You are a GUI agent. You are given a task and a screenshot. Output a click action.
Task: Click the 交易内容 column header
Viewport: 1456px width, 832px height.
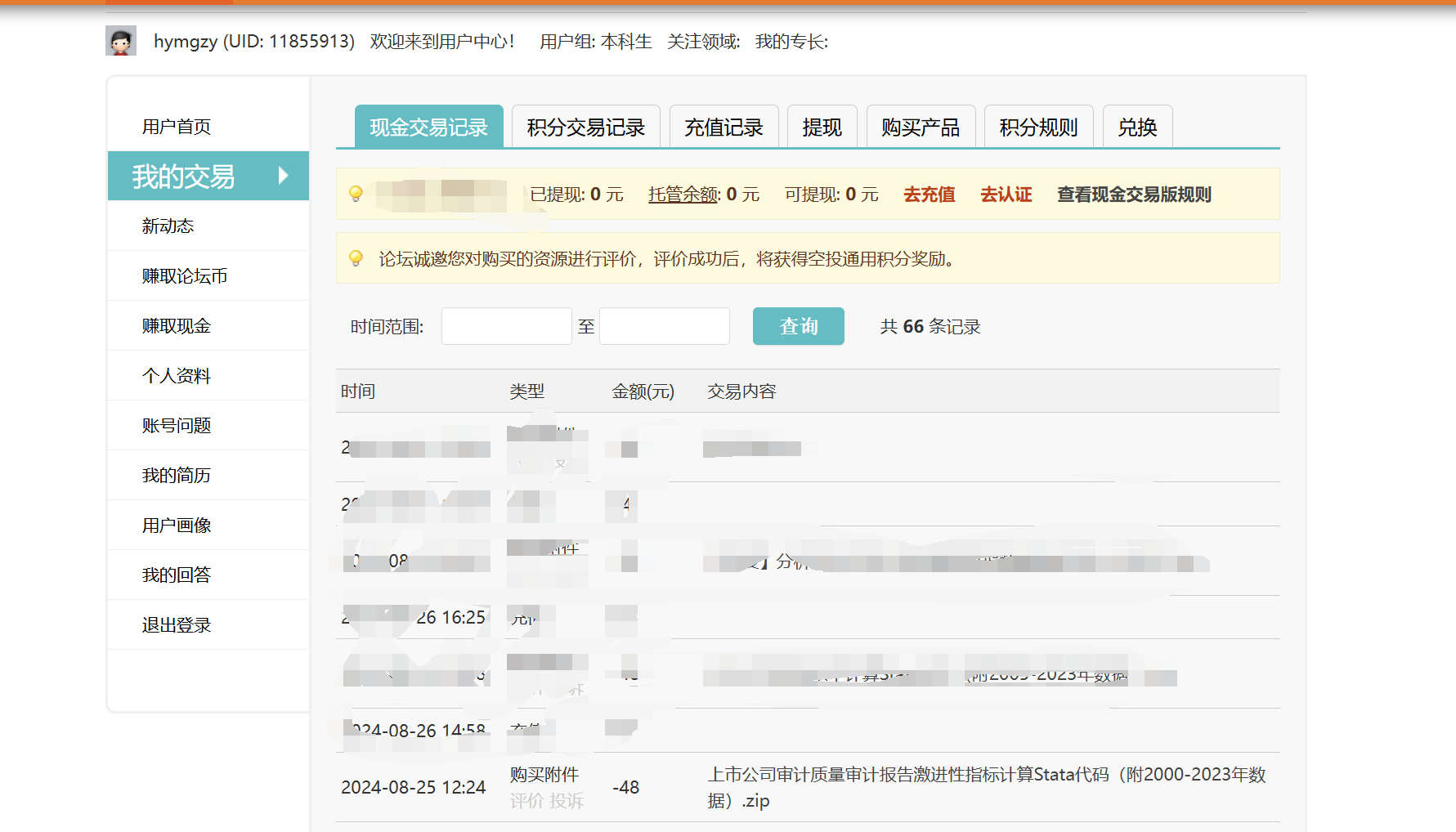(x=742, y=391)
